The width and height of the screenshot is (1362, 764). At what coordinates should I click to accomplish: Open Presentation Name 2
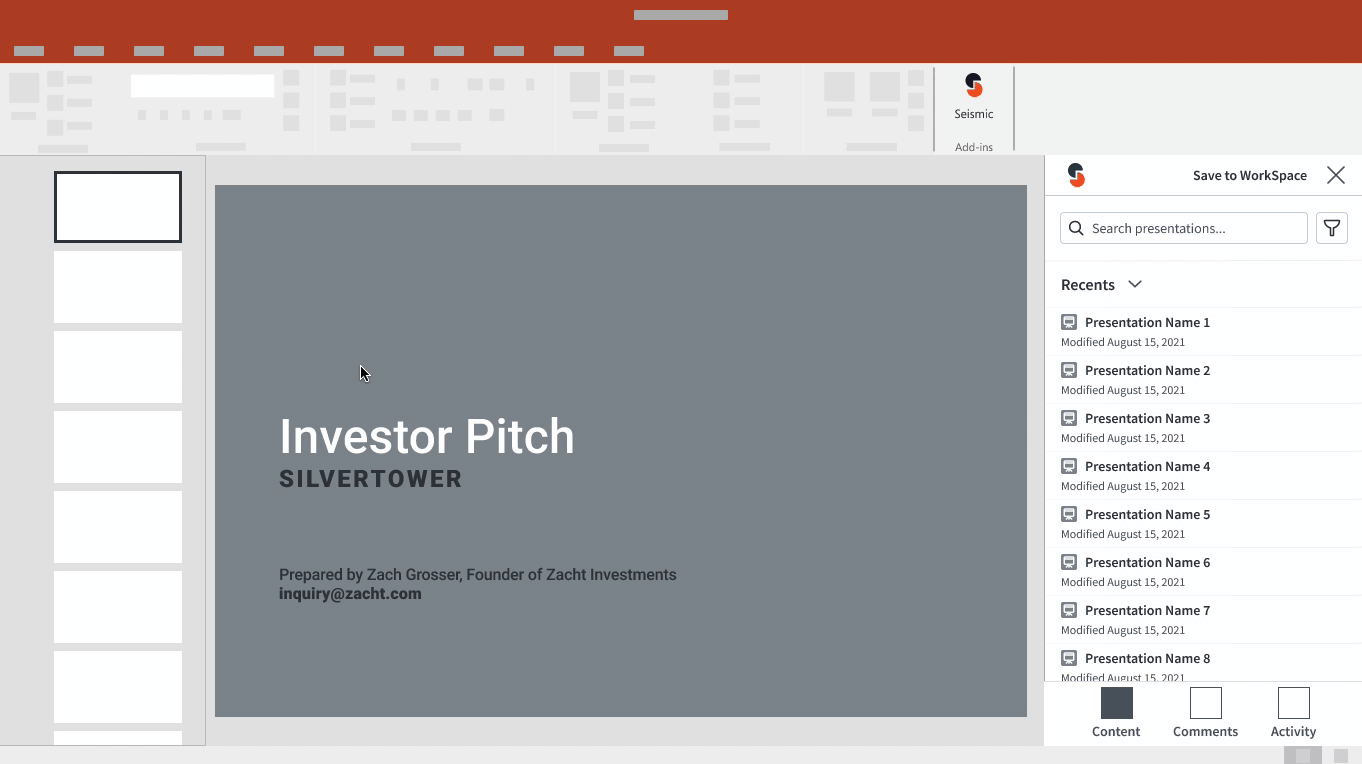pyautogui.click(x=1204, y=379)
